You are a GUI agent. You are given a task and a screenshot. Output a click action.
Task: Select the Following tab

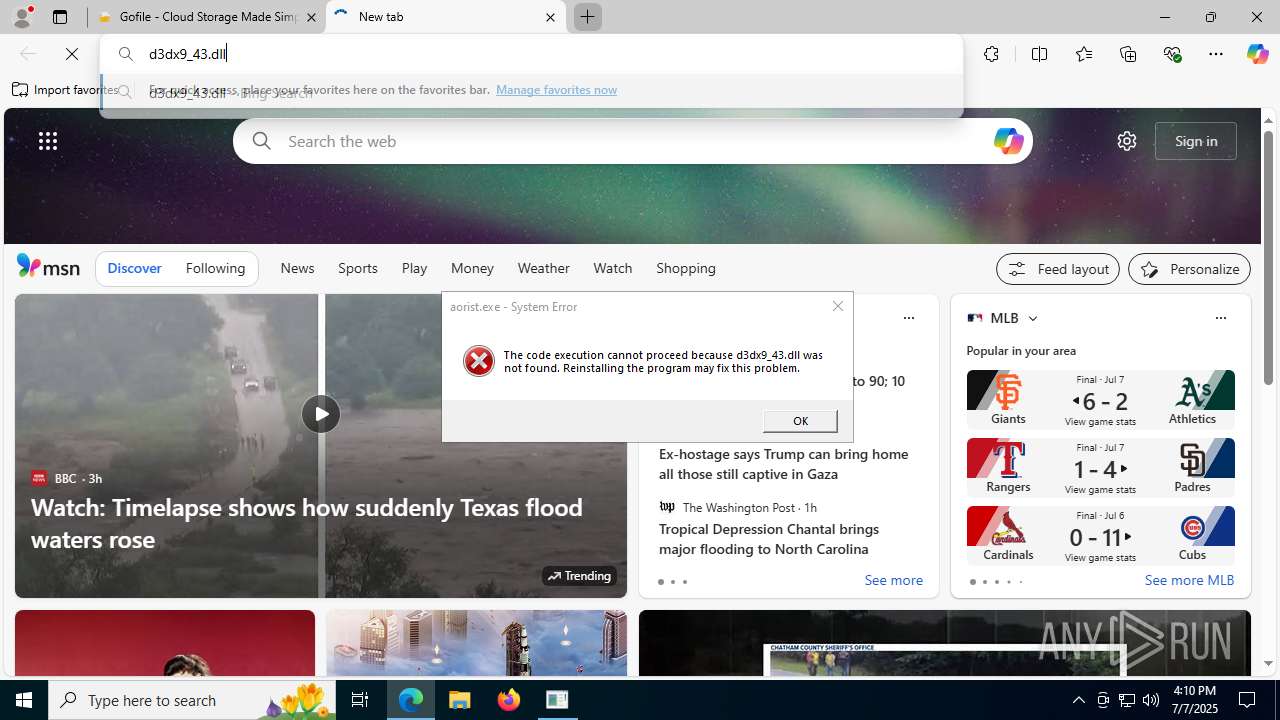tap(215, 268)
